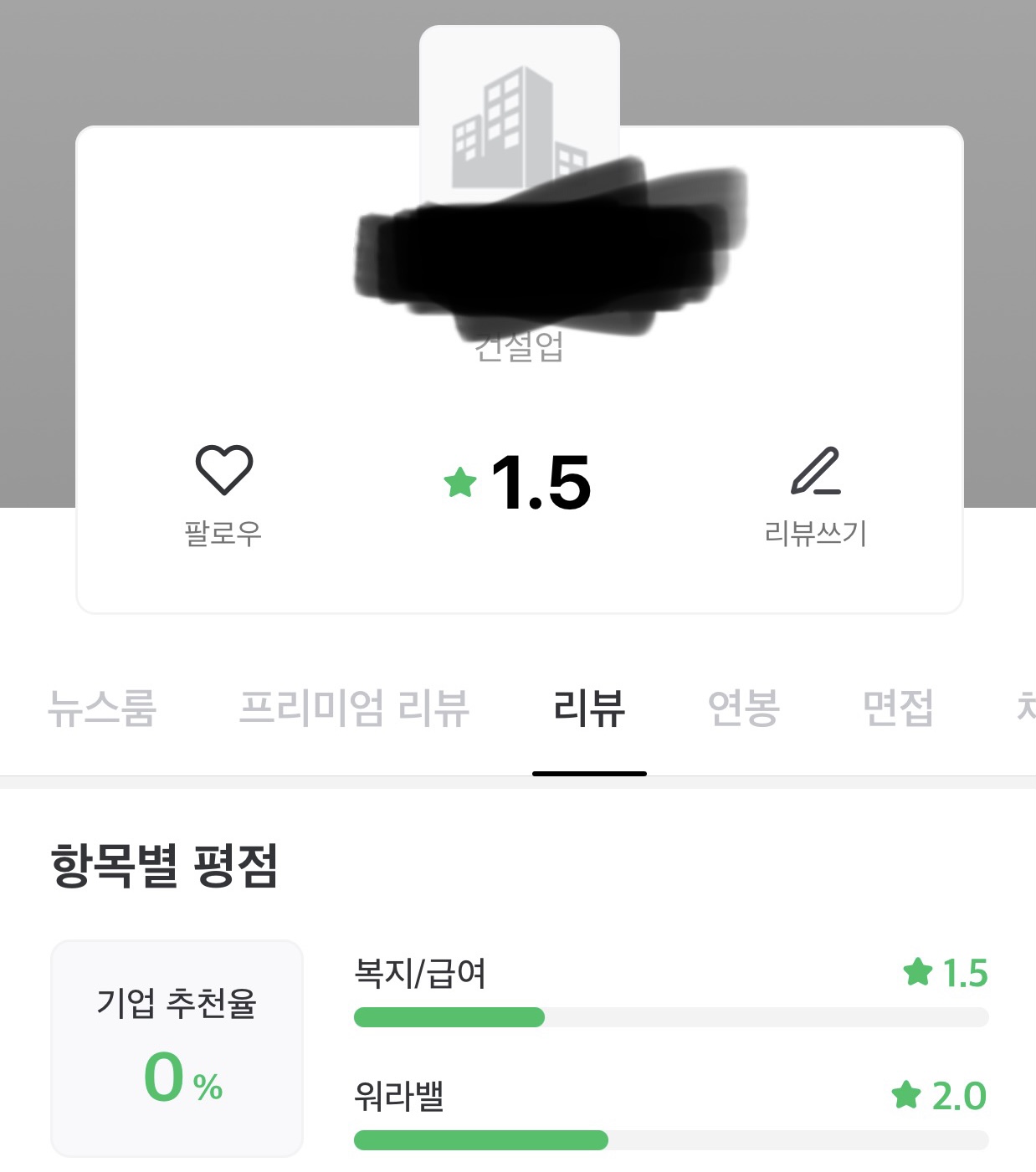
Task: Tap the pencil review-writing icon
Action: click(816, 471)
